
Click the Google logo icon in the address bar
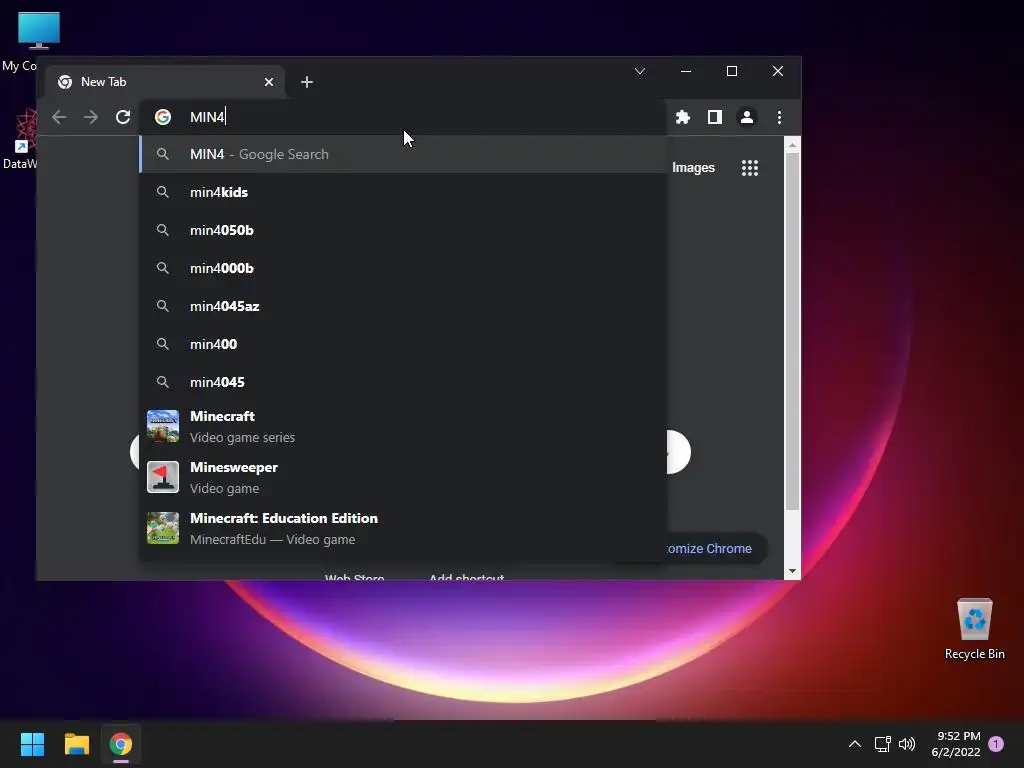[x=163, y=117]
